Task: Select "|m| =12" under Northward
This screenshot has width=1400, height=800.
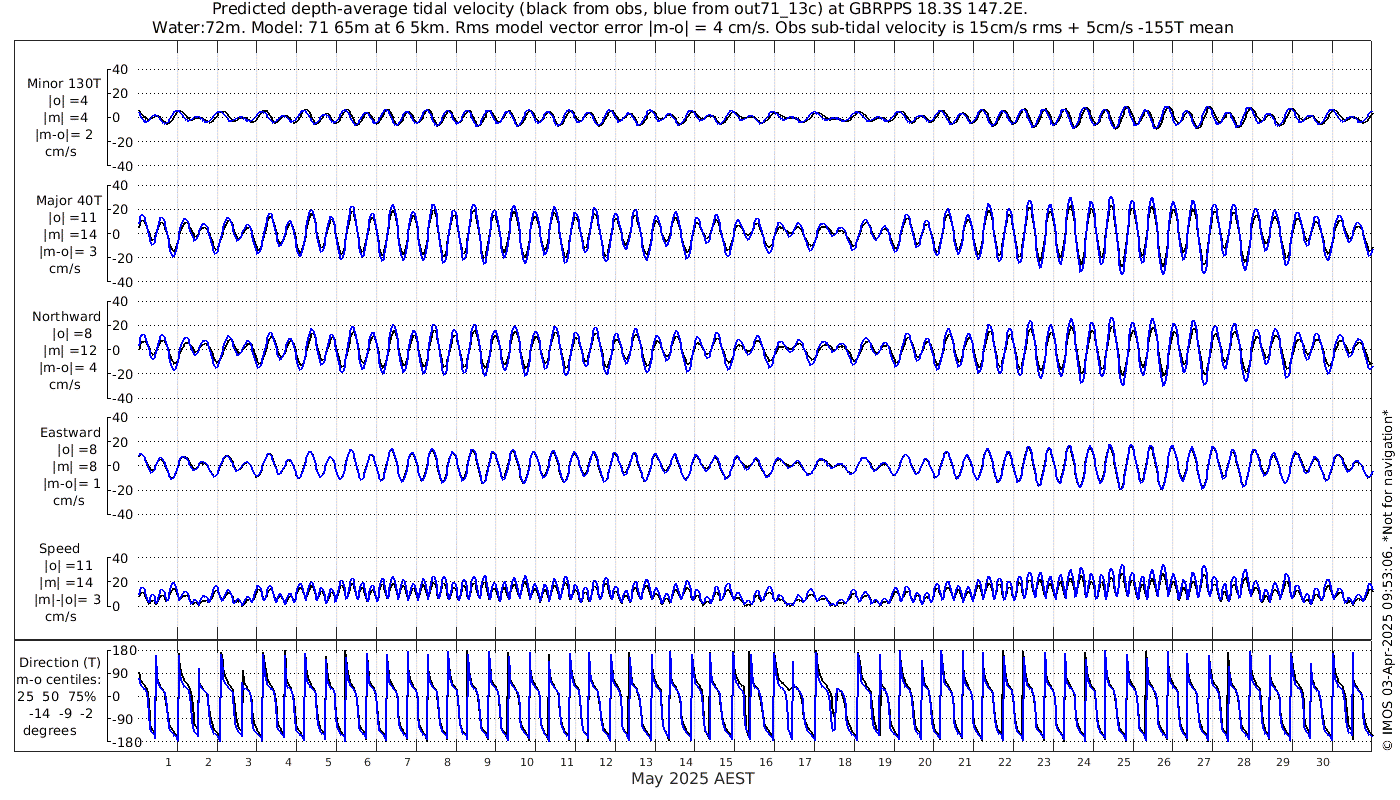Action: (x=72, y=351)
